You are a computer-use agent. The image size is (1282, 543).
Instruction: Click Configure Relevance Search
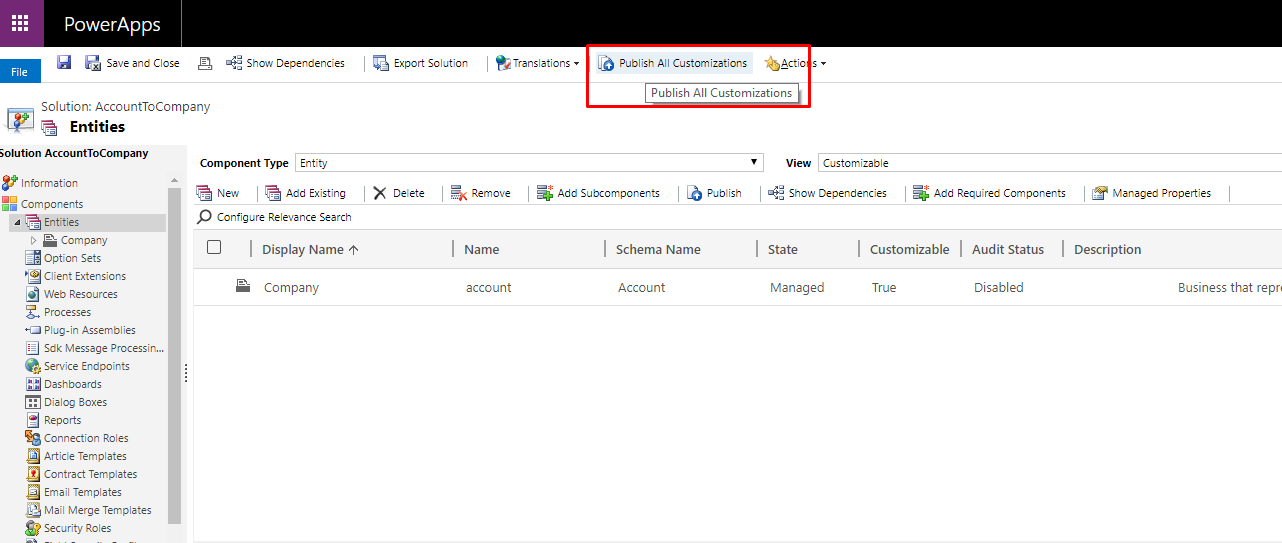point(275,217)
